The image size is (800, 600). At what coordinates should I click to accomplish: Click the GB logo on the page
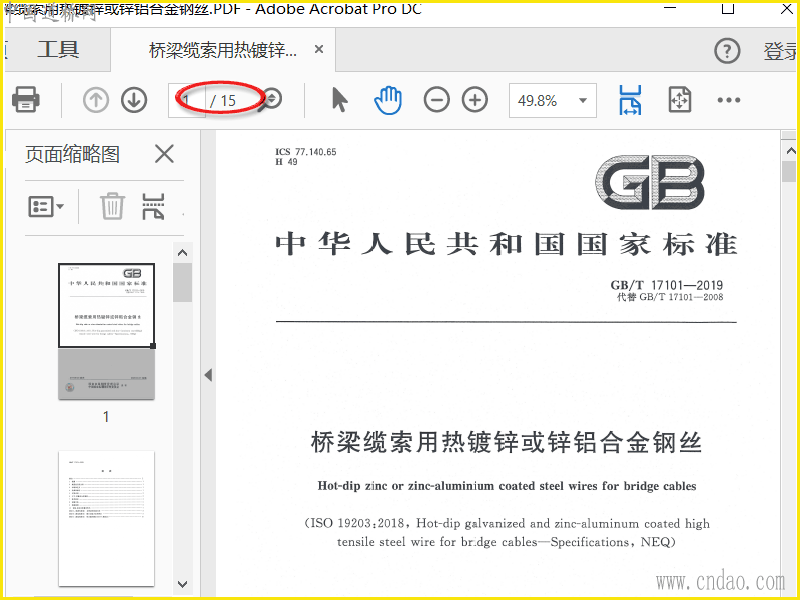tap(649, 182)
